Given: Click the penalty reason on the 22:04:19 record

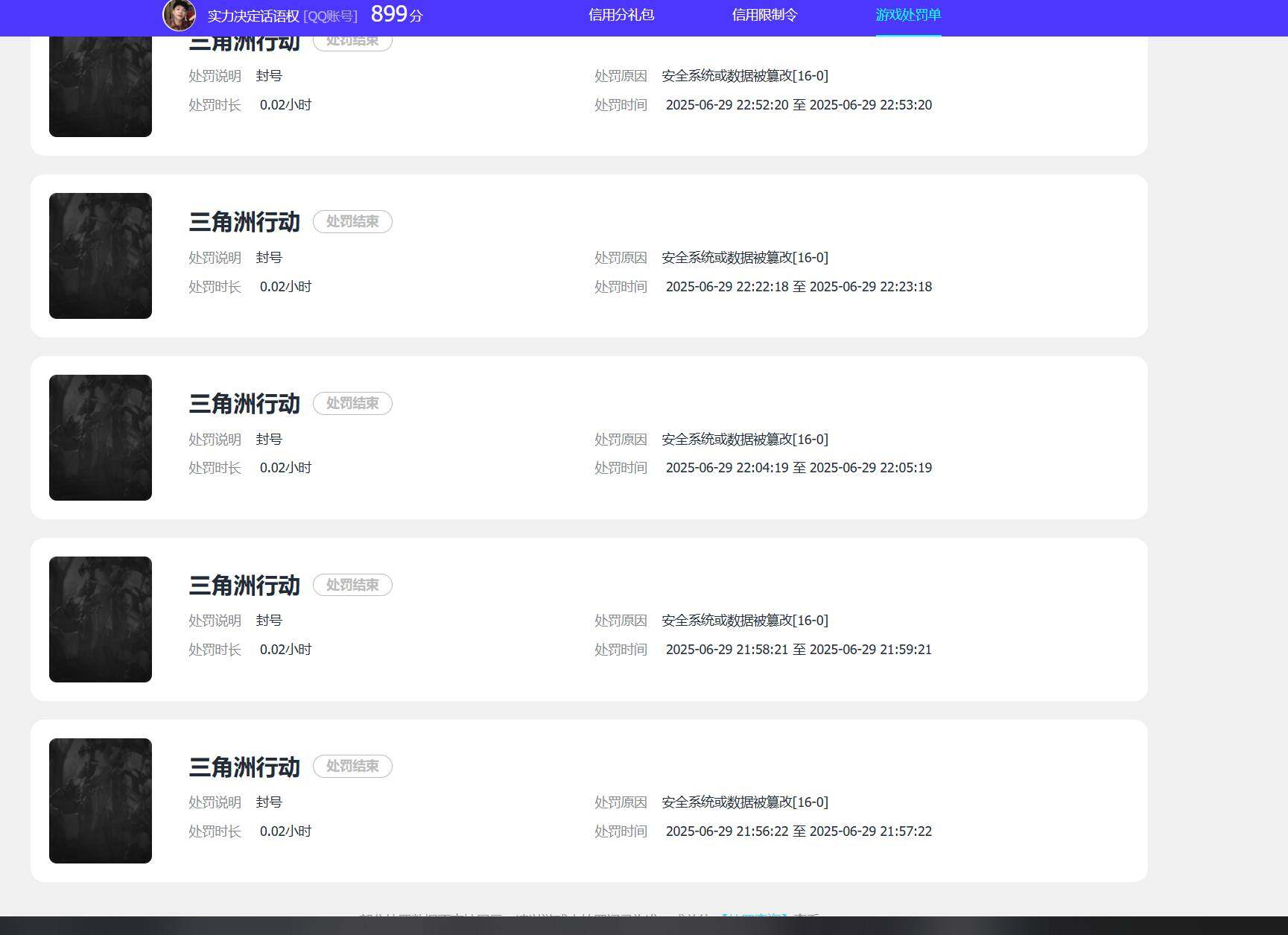Looking at the screenshot, I should click(745, 439).
